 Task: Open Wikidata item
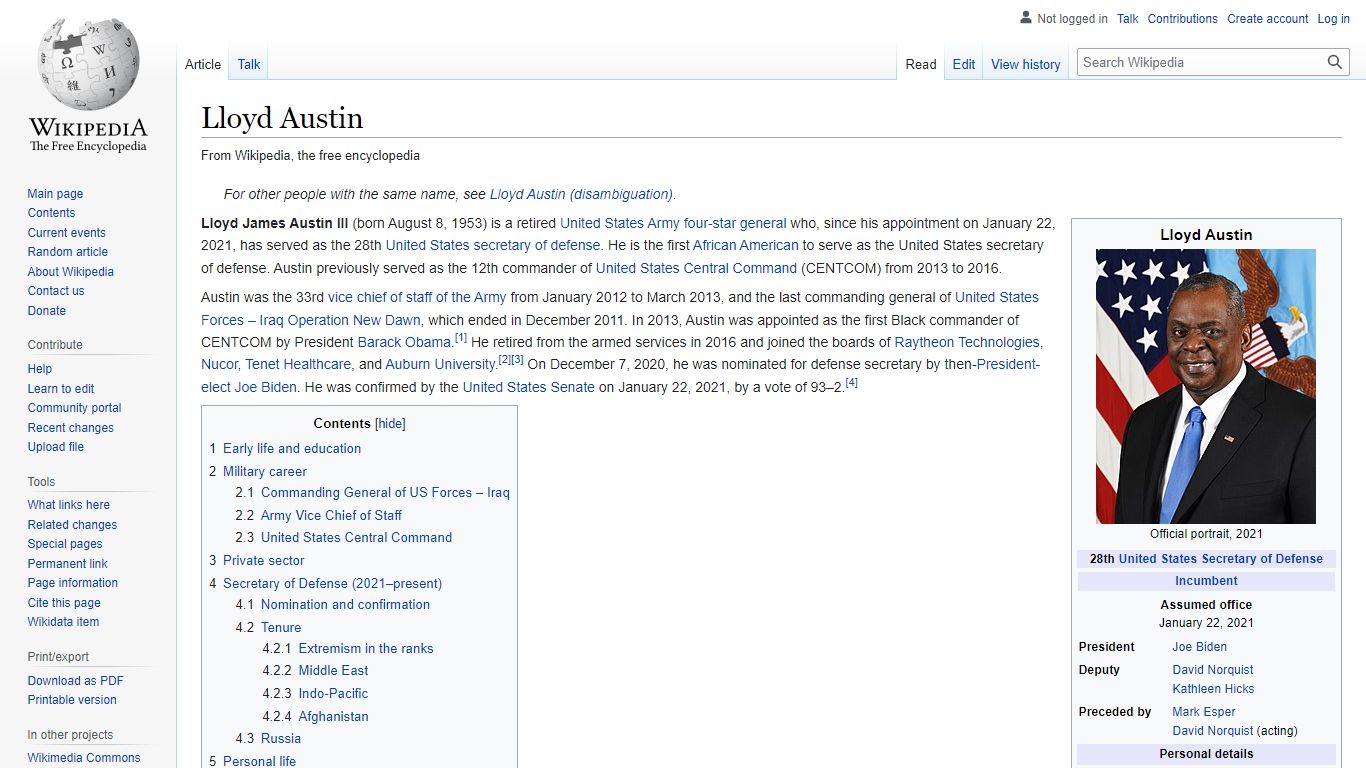point(63,622)
